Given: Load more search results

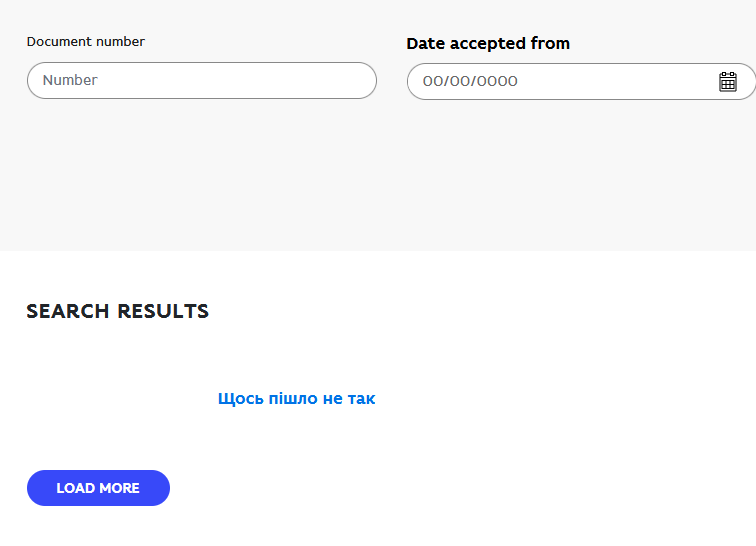Looking at the screenshot, I should tap(98, 488).
